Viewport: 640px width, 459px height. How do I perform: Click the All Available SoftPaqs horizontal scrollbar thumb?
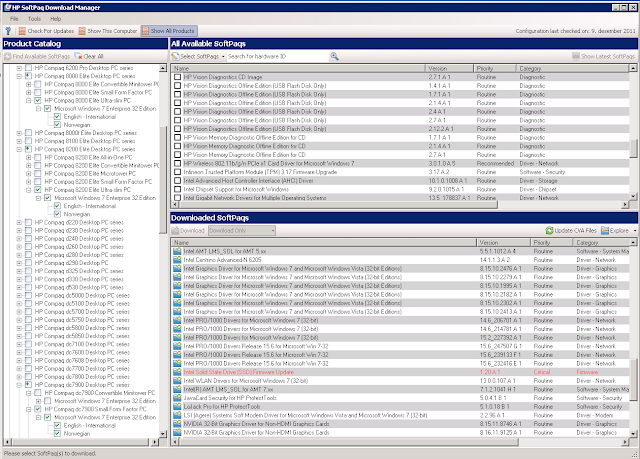point(339,204)
